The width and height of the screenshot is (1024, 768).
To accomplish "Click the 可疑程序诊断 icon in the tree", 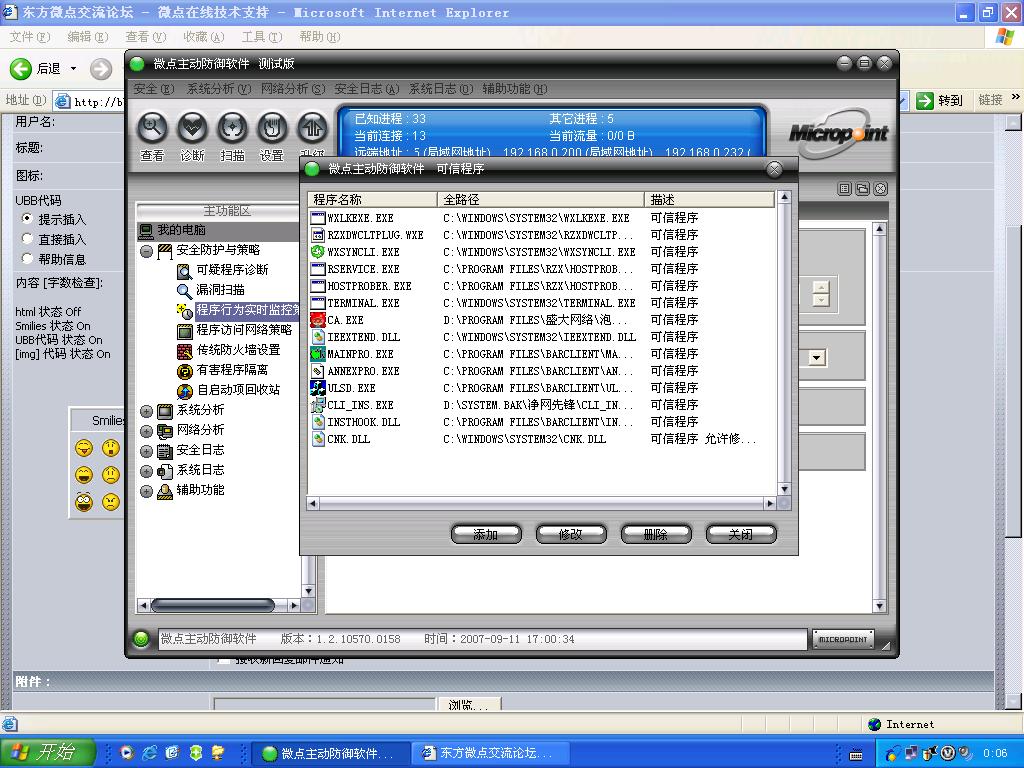I will (185, 271).
